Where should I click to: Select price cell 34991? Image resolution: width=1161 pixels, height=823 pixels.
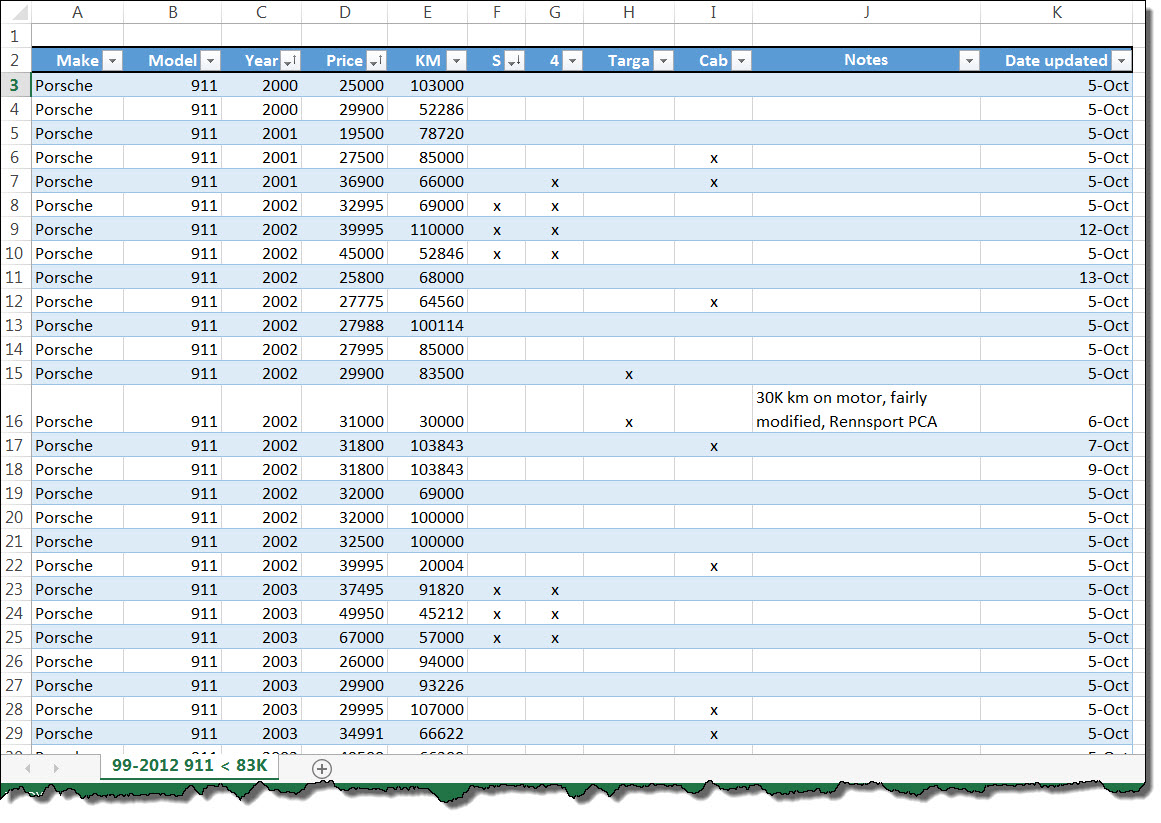click(x=344, y=733)
